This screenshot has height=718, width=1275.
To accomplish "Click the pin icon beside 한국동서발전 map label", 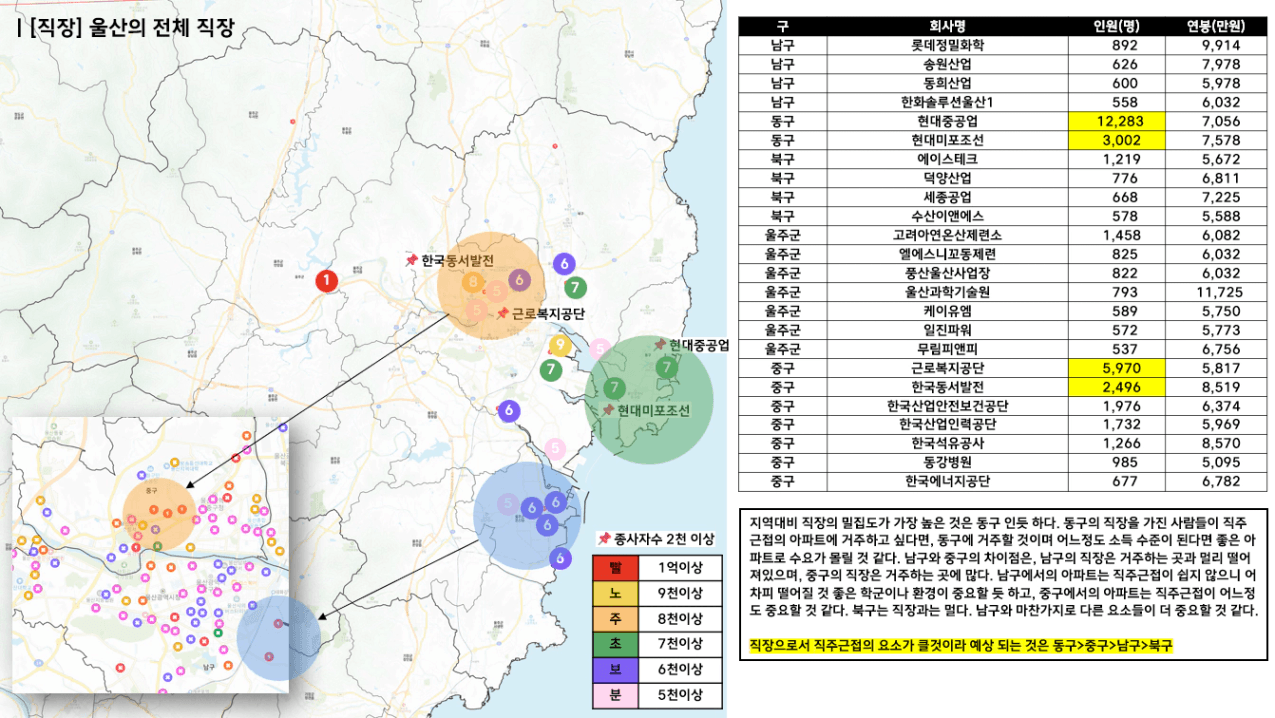I will [411, 260].
